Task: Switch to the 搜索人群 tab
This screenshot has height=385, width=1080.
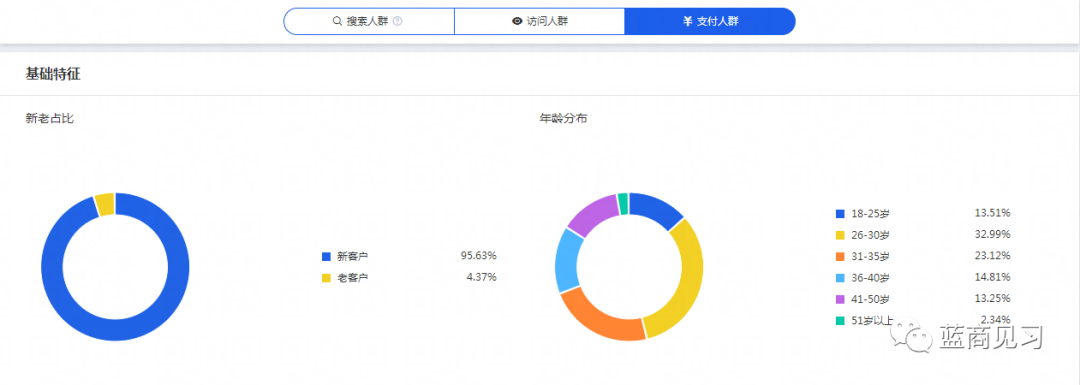Action: [x=368, y=21]
